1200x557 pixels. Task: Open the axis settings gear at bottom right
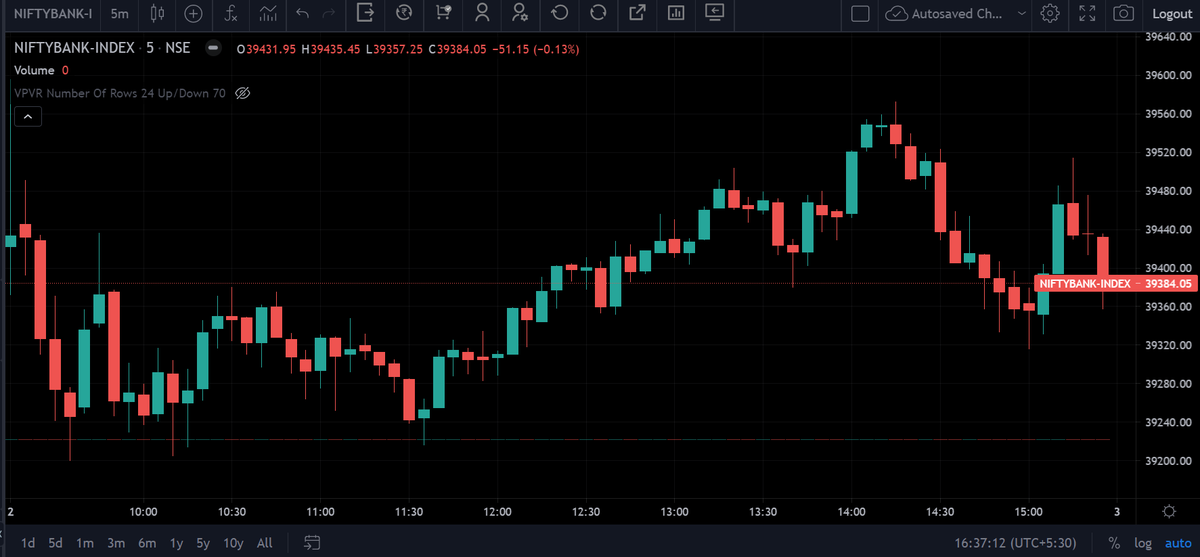coord(1169,511)
